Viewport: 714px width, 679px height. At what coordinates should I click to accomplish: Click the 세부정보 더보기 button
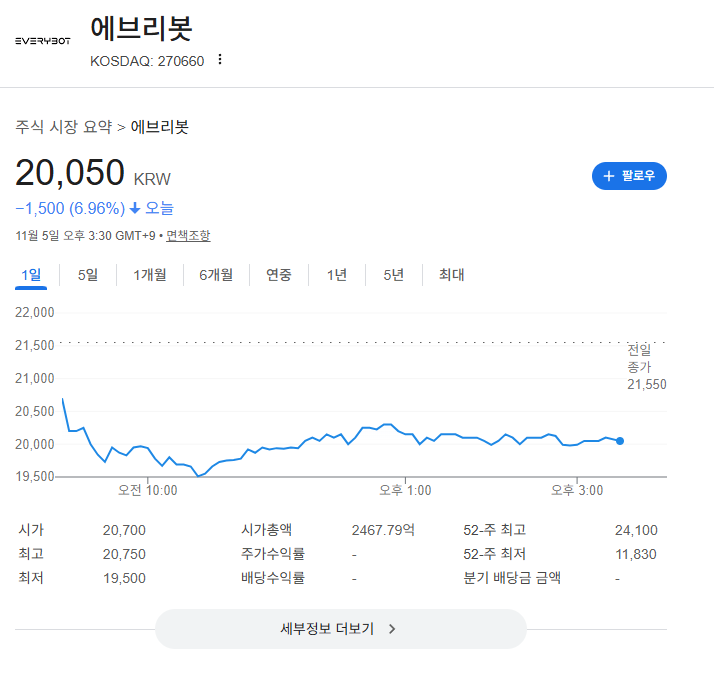point(341,629)
